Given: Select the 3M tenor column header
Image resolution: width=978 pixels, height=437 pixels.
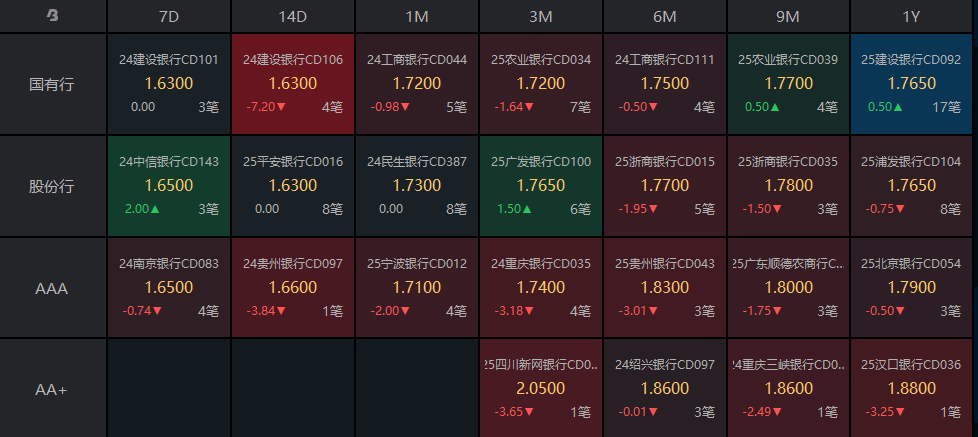Looking at the screenshot, I should click(541, 16).
